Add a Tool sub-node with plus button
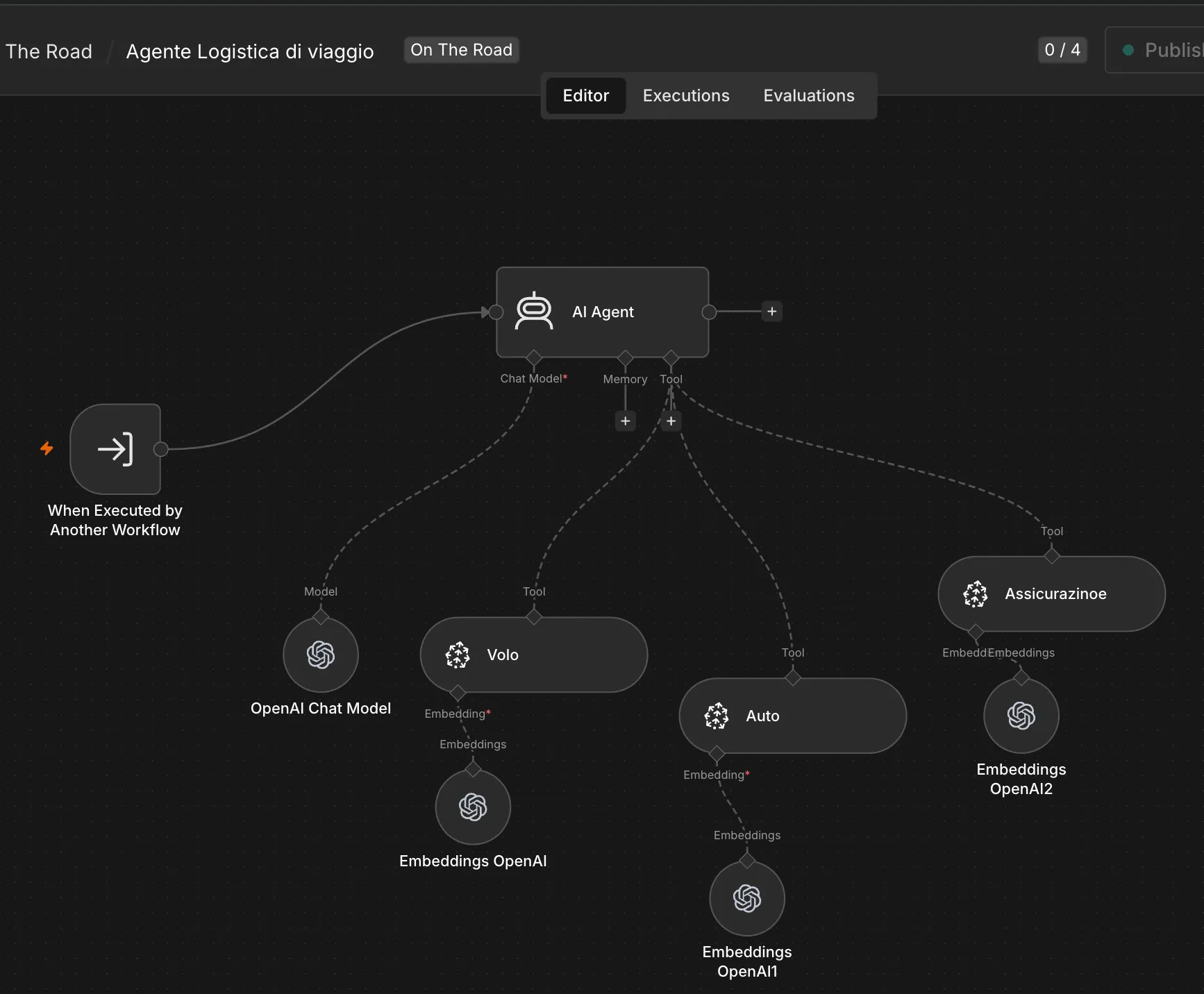This screenshot has width=1204, height=994. click(671, 421)
